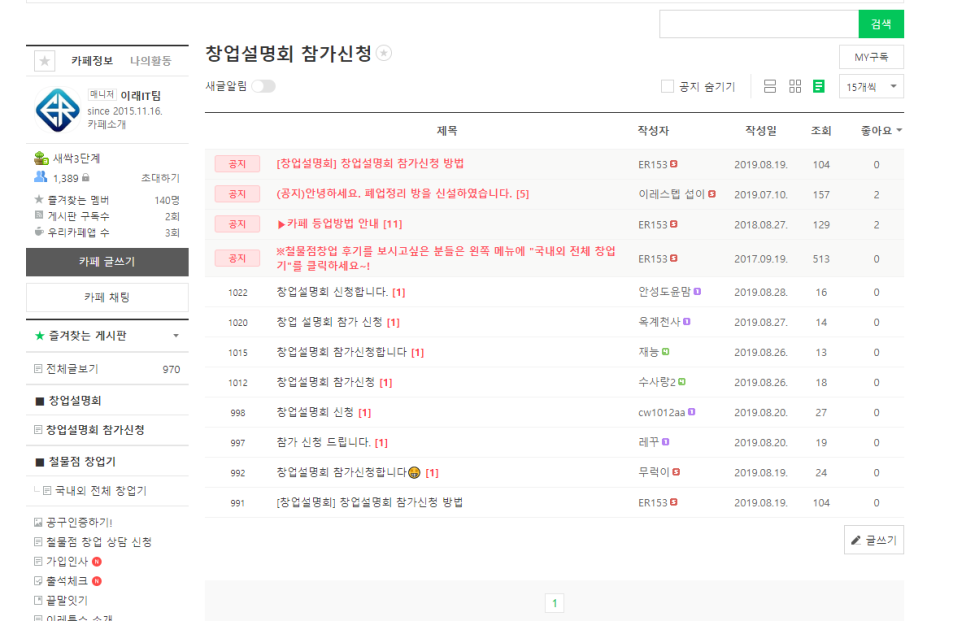Open post 991 창업설명회 참가신청 방법
Viewport: 966px width, 621px height.
click(x=369, y=503)
